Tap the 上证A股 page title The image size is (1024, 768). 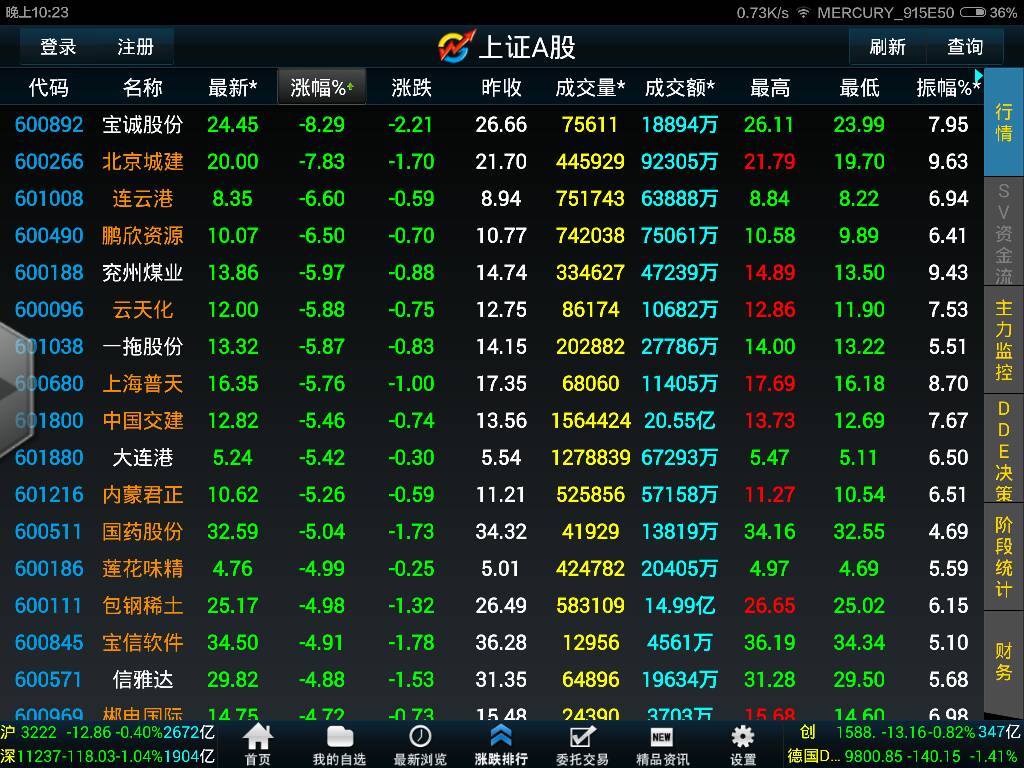(x=527, y=47)
